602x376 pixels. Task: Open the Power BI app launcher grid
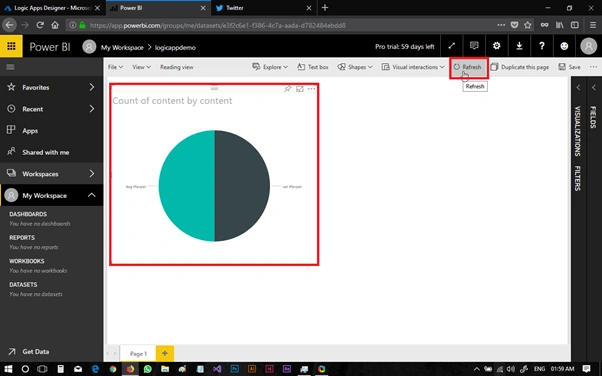(x=11, y=46)
